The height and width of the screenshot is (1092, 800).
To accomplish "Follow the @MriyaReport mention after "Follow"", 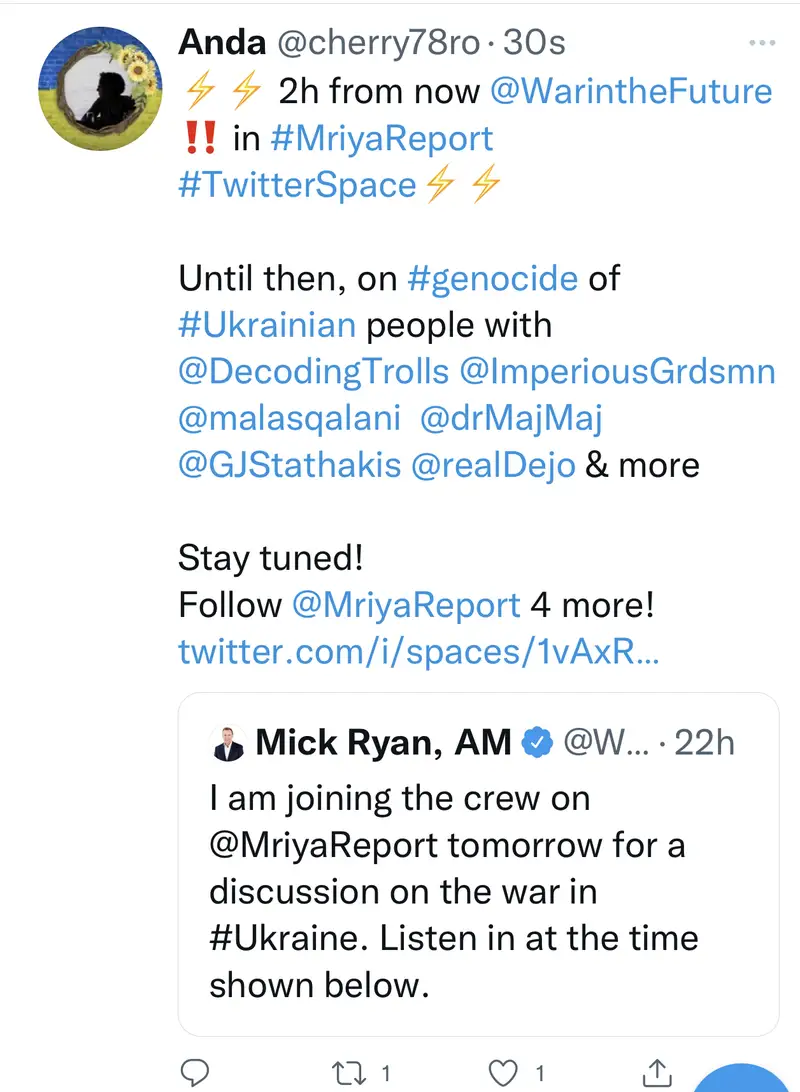I will click(406, 605).
